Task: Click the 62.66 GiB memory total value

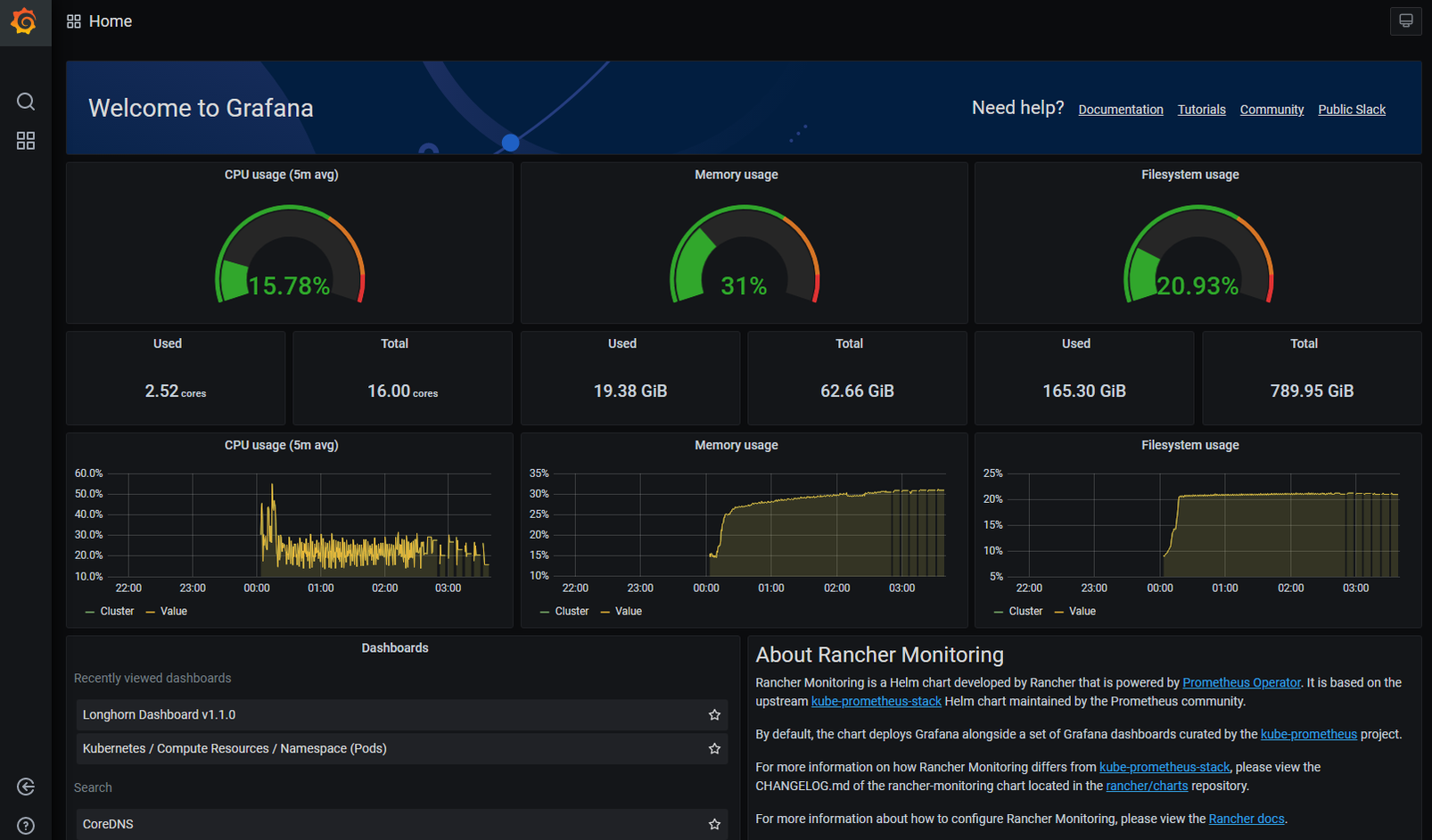Action: (857, 391)
